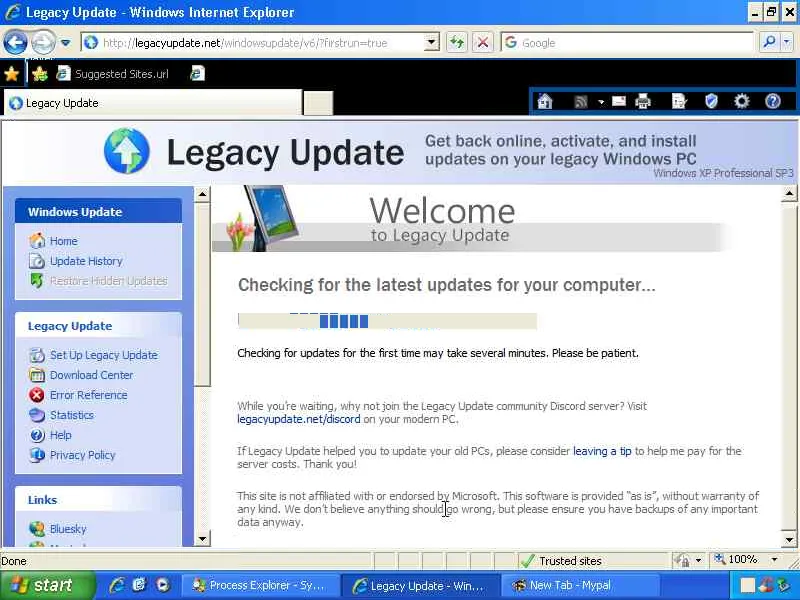The image size is (800, 600).
Task: Click the Download Center calendar icon
Action: [x=37, y=375]
